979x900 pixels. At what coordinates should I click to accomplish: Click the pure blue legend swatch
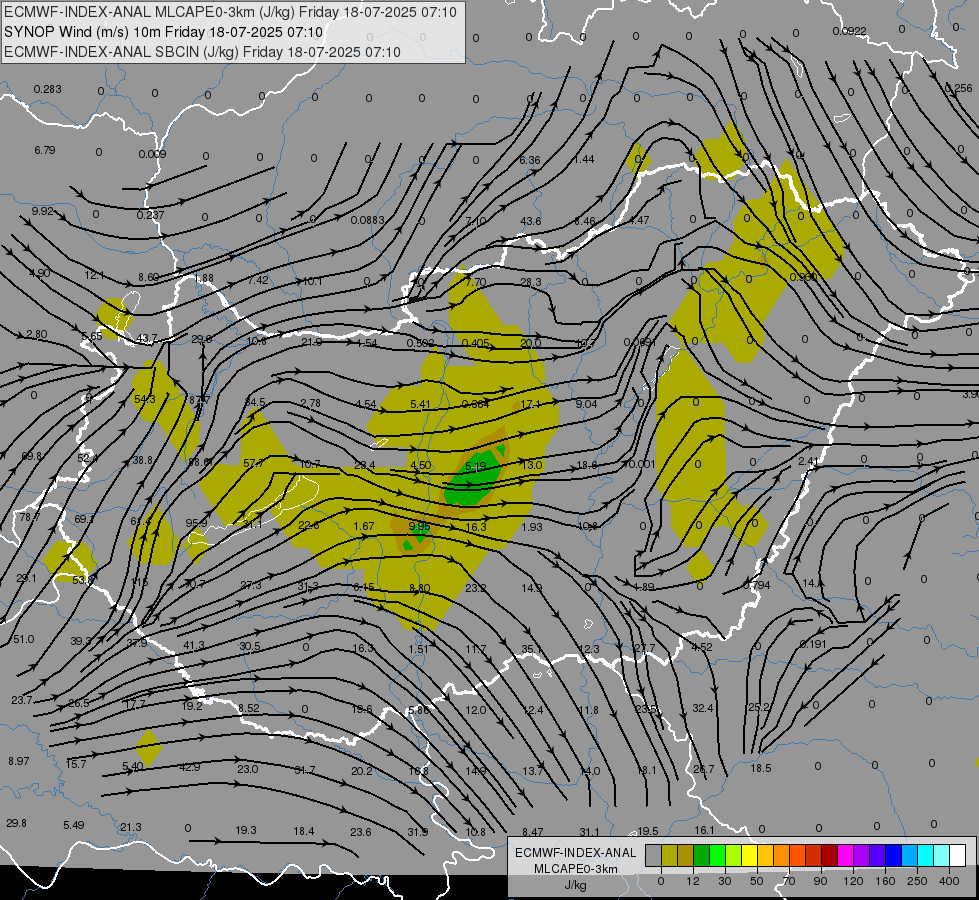coord(894,855)
